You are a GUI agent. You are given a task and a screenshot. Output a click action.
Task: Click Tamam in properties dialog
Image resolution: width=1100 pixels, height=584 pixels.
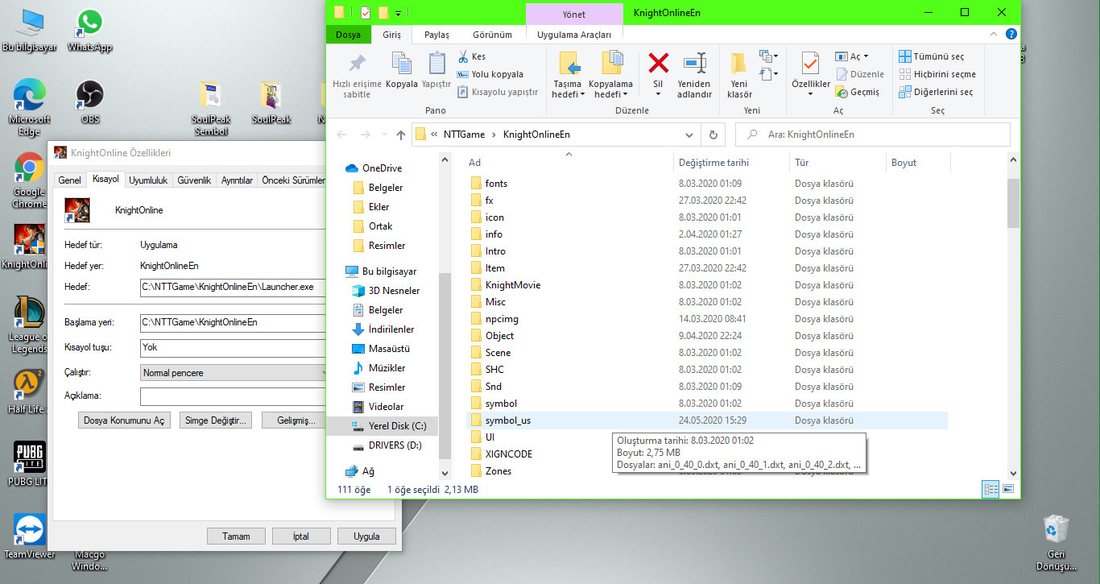[x=236, y=536]
